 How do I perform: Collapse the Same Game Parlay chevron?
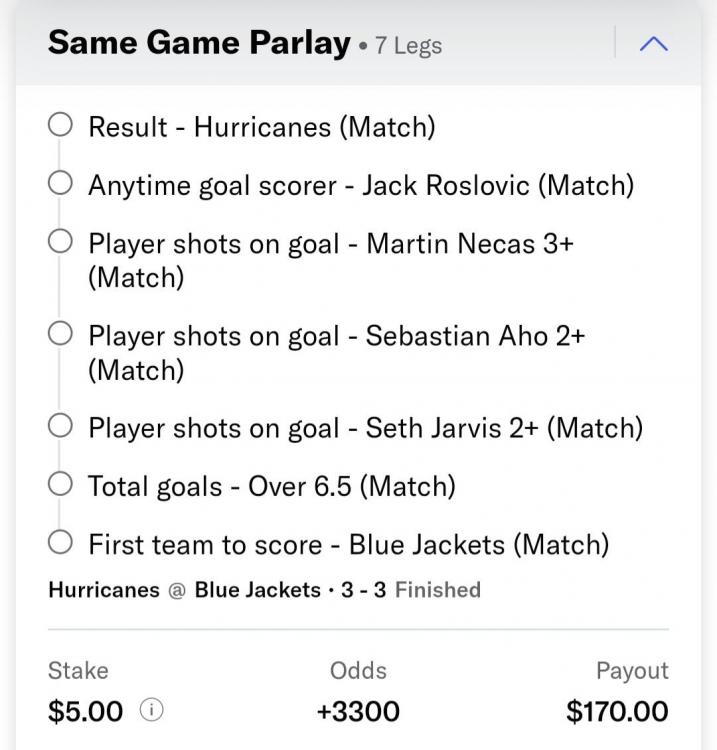pyautogui.click(x=652, y=44)
